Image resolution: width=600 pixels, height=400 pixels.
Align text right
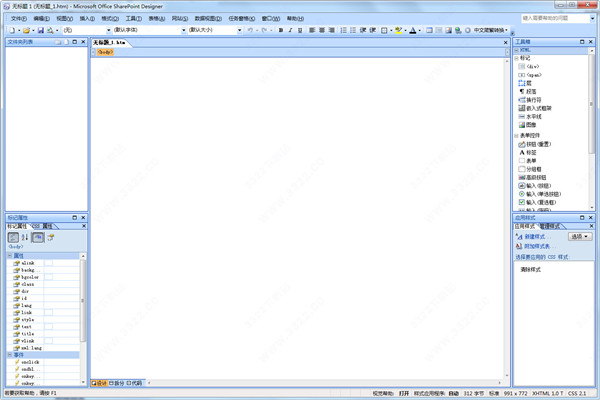(332, 30)
